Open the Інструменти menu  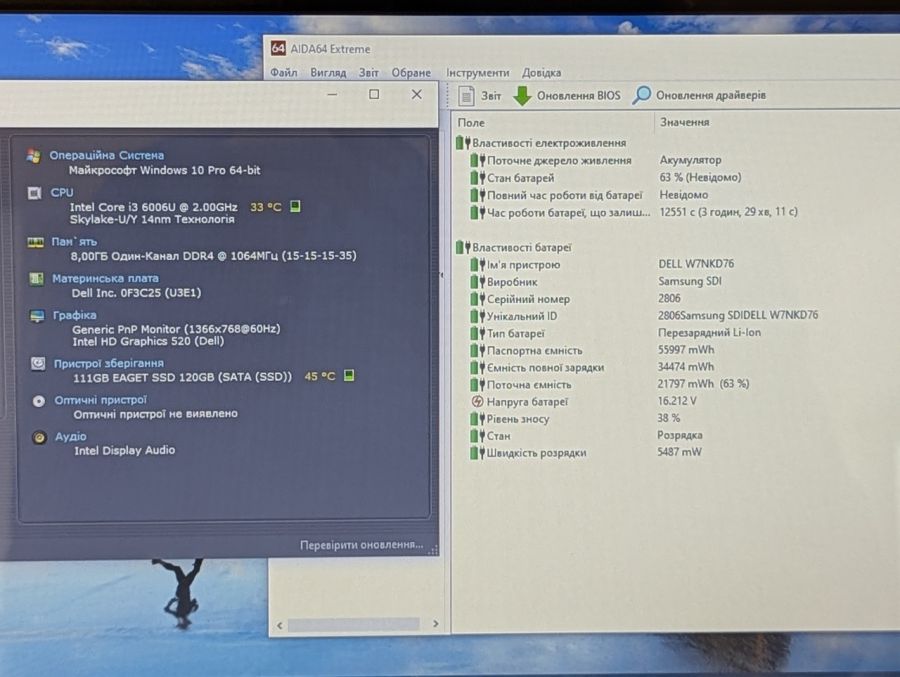click(x=478, y=72)
